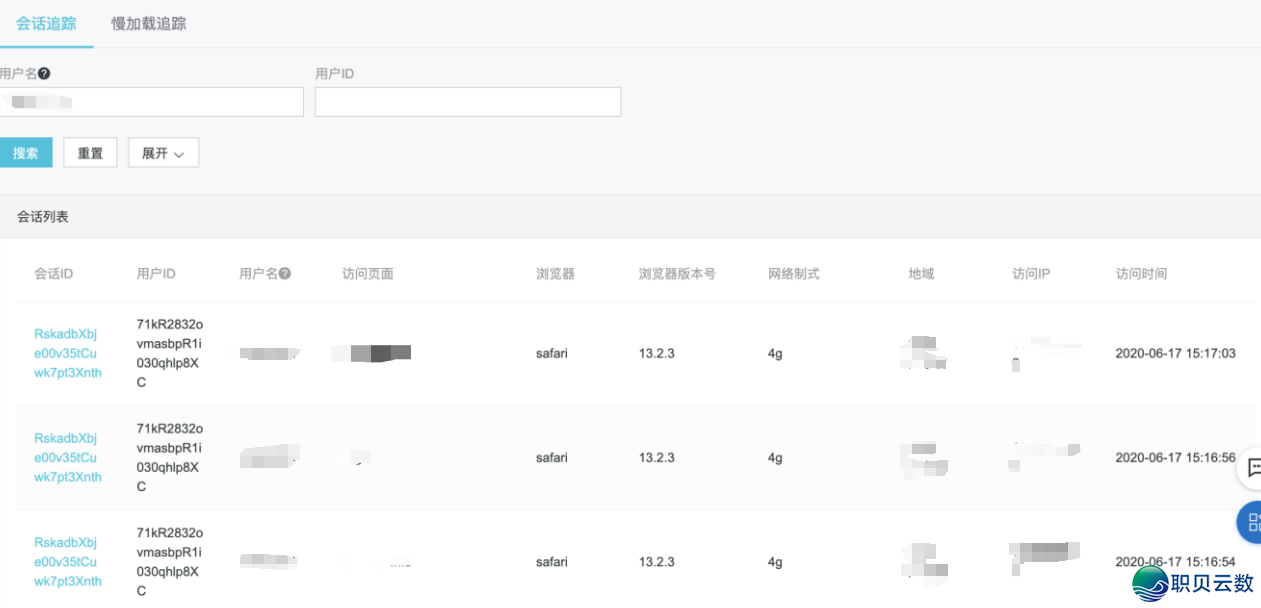
Task: Click help icon next to 用户名 filter label
Action: click(44, 73)
